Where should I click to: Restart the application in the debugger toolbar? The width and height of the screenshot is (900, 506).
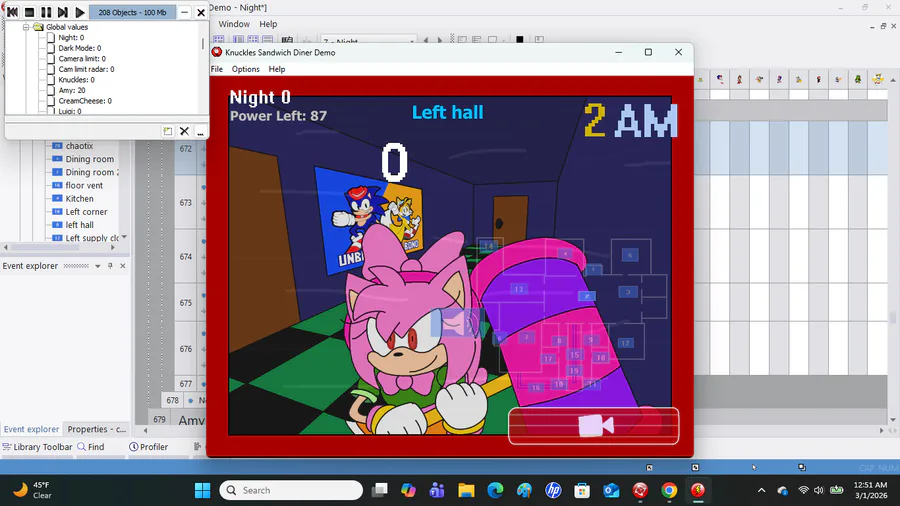[x=13, y=12]
